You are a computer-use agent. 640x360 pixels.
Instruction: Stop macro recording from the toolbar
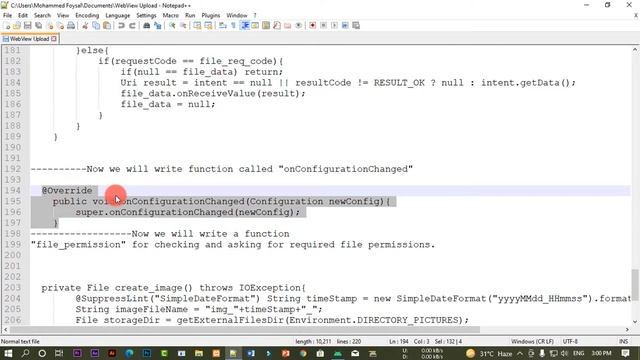[x=323, y=25]
